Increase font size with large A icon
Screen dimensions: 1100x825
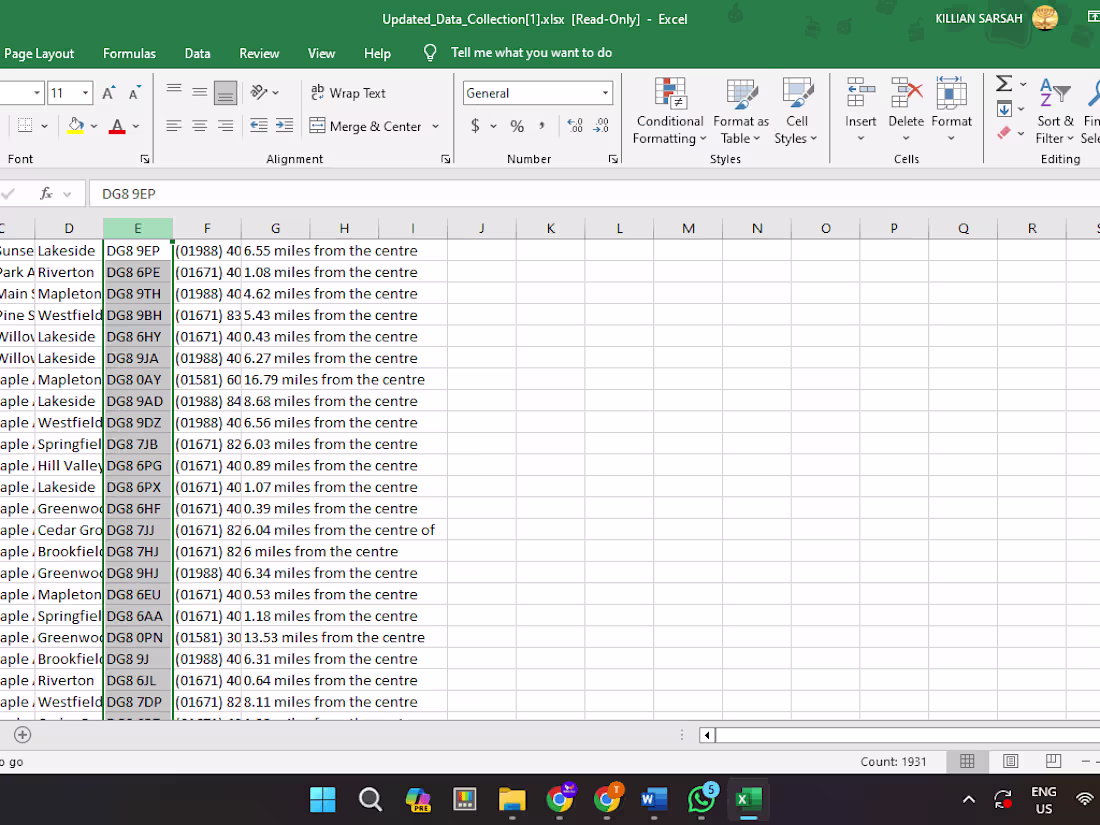(x=108, y=93)
